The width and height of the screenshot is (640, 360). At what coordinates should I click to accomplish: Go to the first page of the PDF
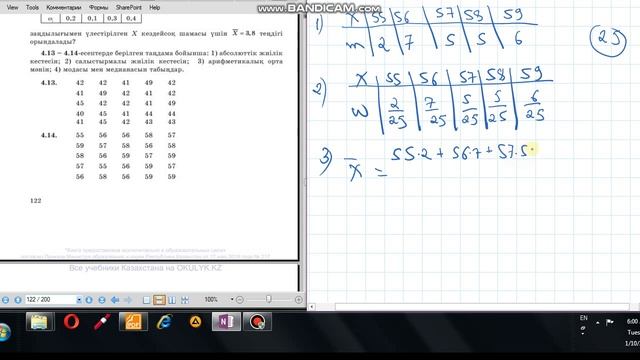pyautogui.click(x=5, y=300)
